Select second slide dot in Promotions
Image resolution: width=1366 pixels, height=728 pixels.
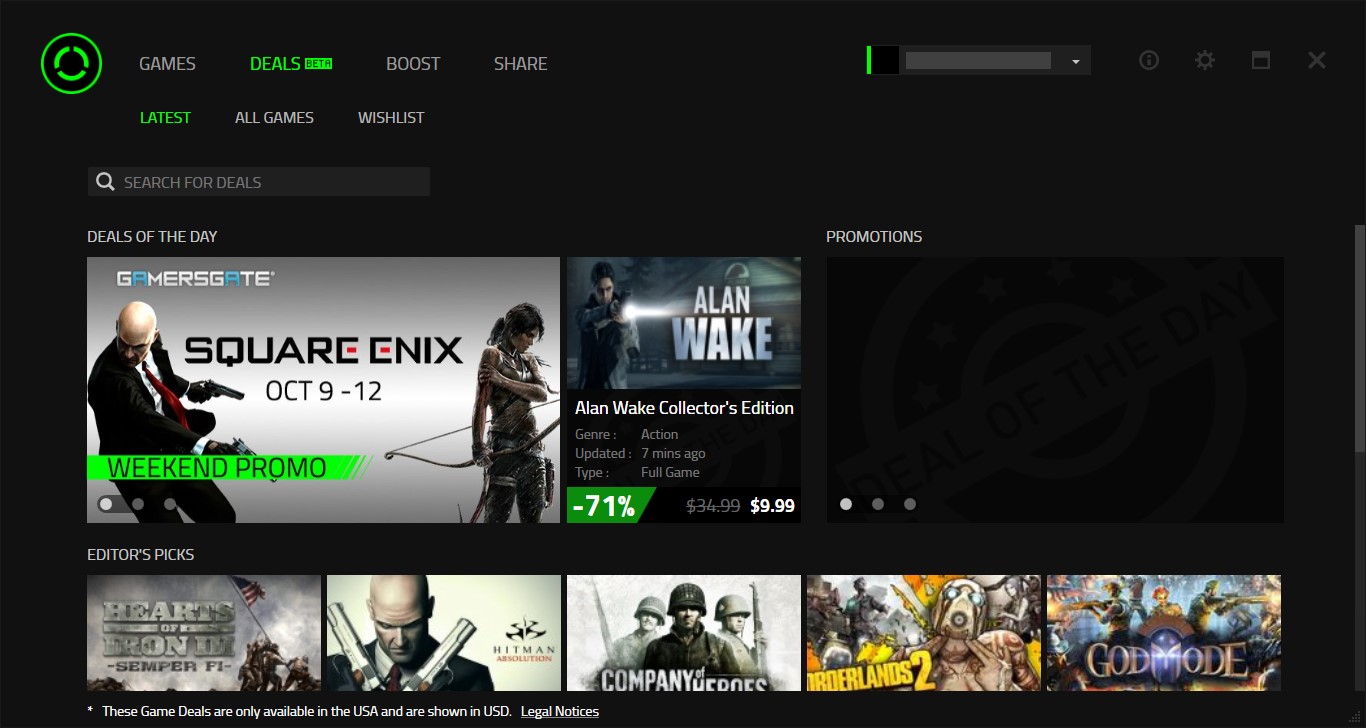(878, 504)
